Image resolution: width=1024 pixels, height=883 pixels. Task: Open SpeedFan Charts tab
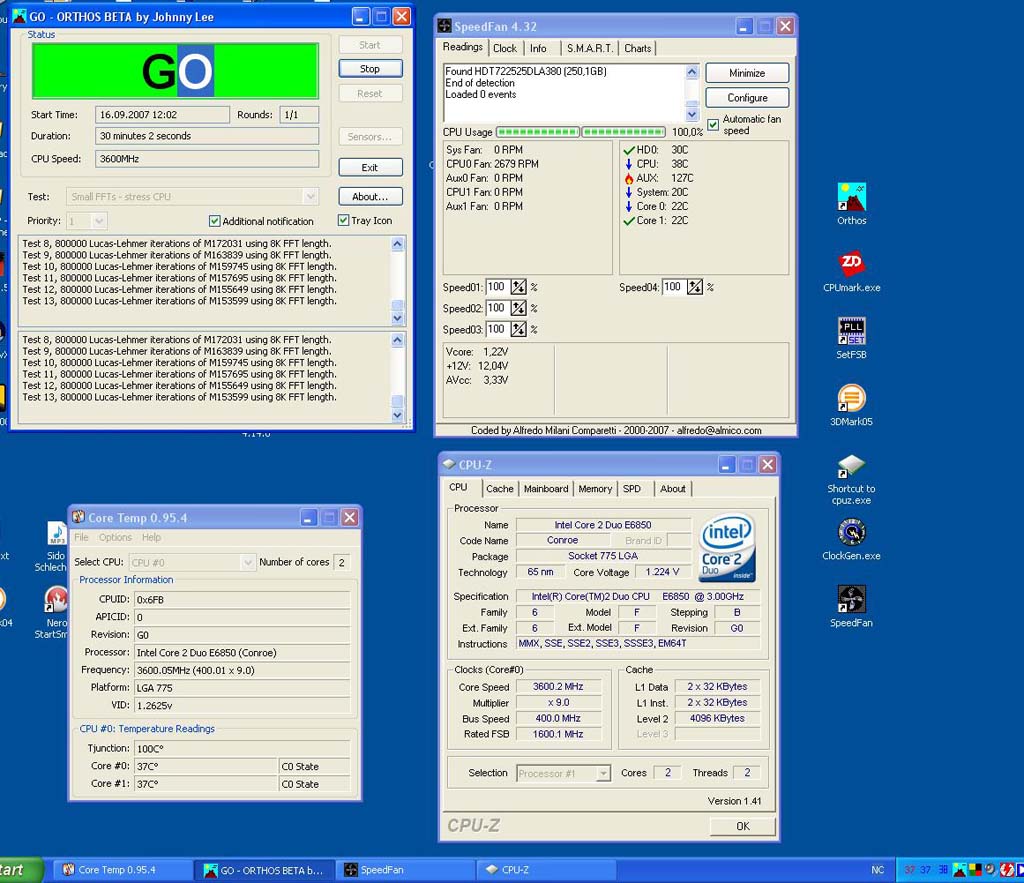637,48
